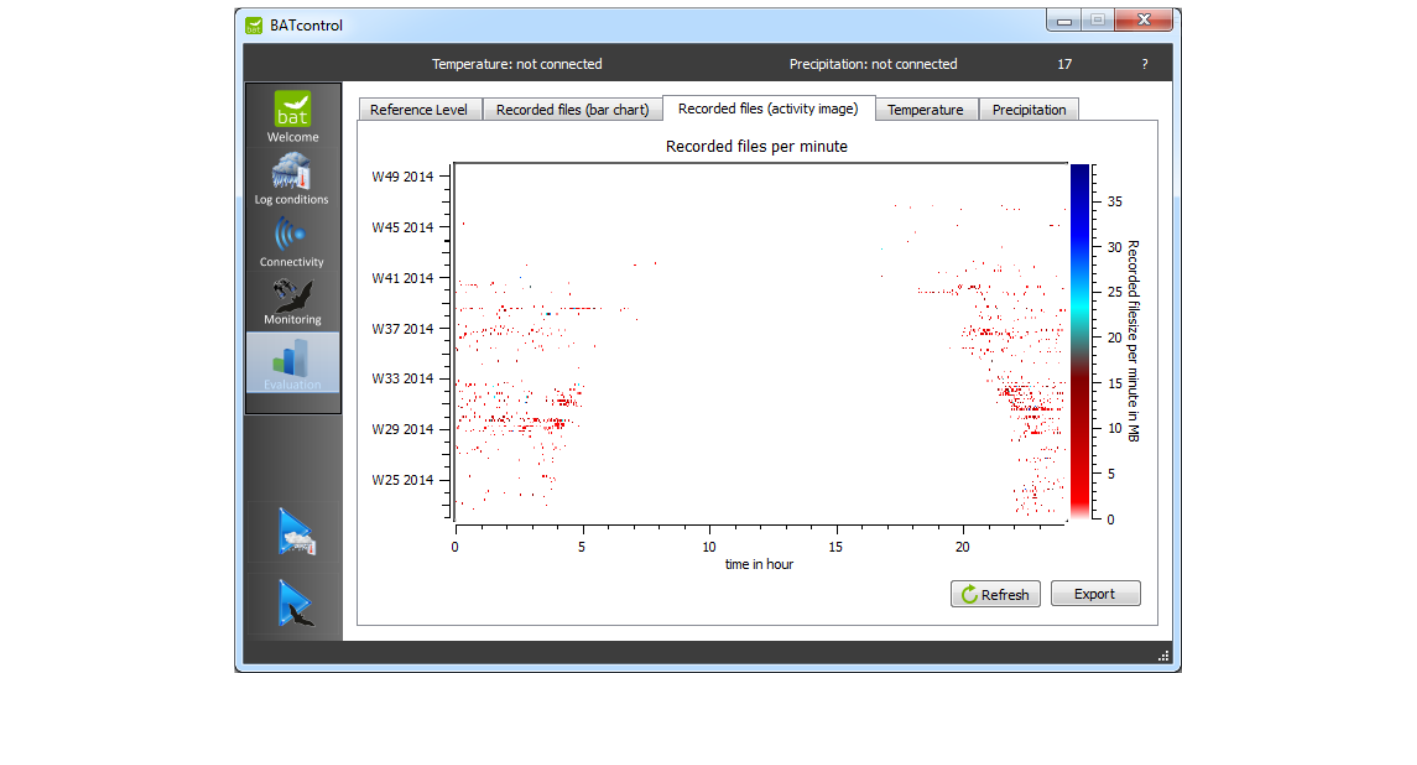Viewport: 1417px width, 765px height.
Task: Click the BATcontrol title bar app icon
Action: [x=254, y=25]
